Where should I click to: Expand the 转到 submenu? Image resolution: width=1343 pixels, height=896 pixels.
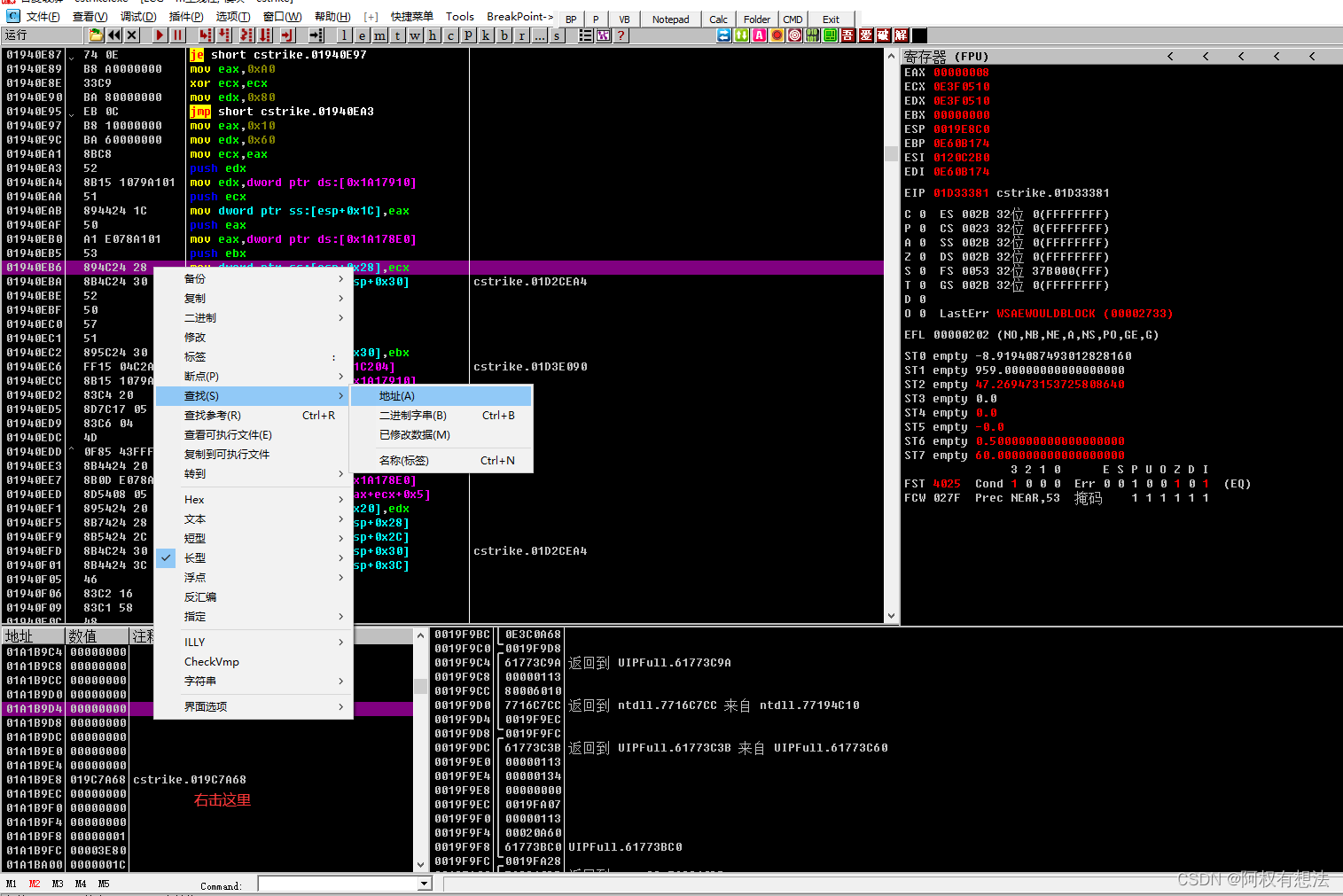[254, 473]
